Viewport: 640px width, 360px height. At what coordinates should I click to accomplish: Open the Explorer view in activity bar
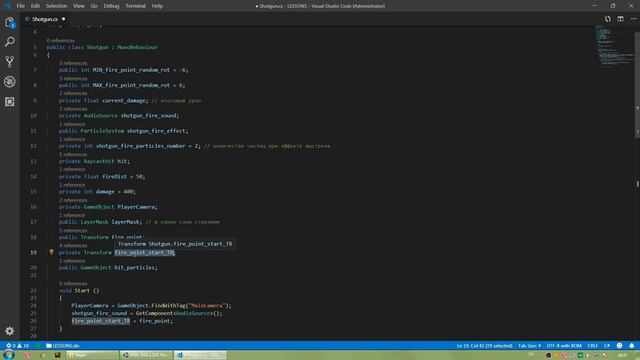pyautogui.click(x=10, y=23)
